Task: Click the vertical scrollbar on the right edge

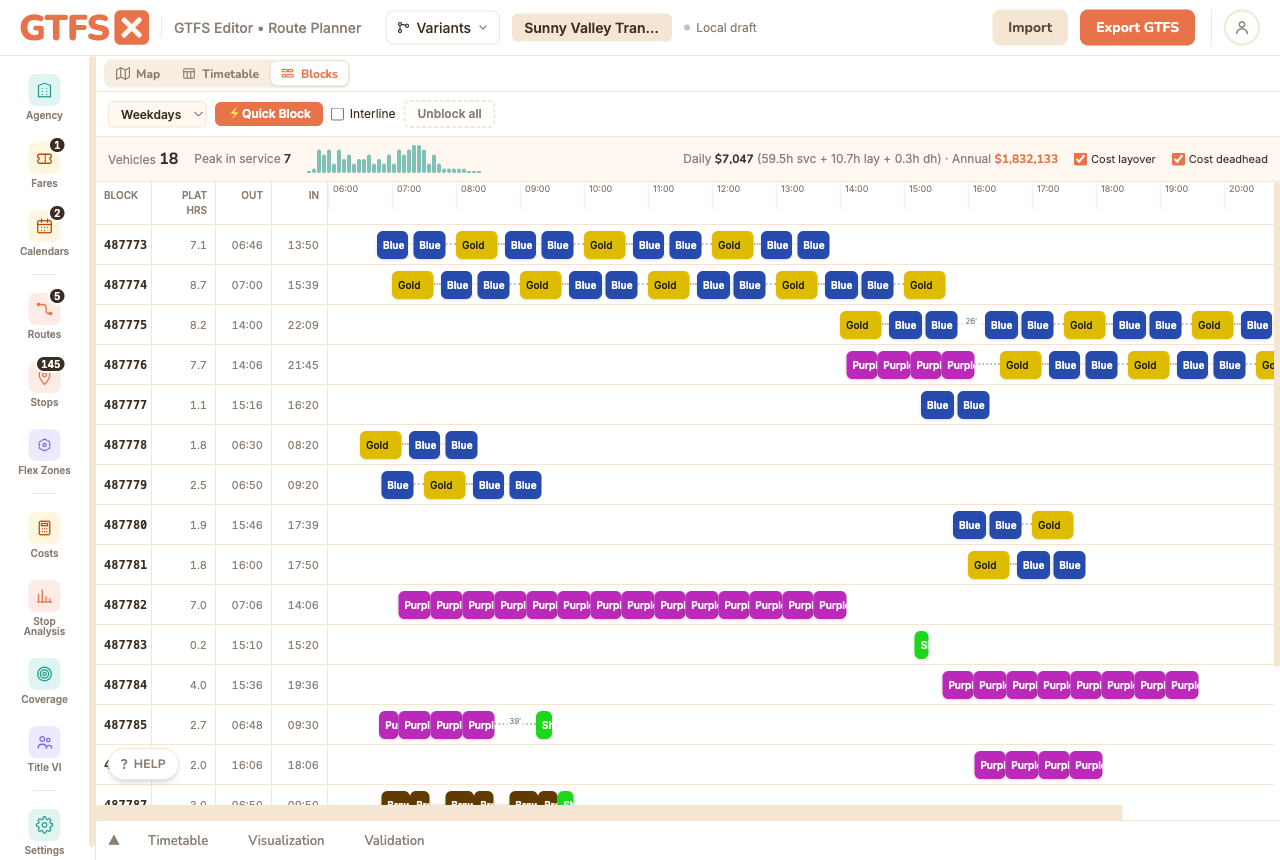Action: pos(1276,424)
